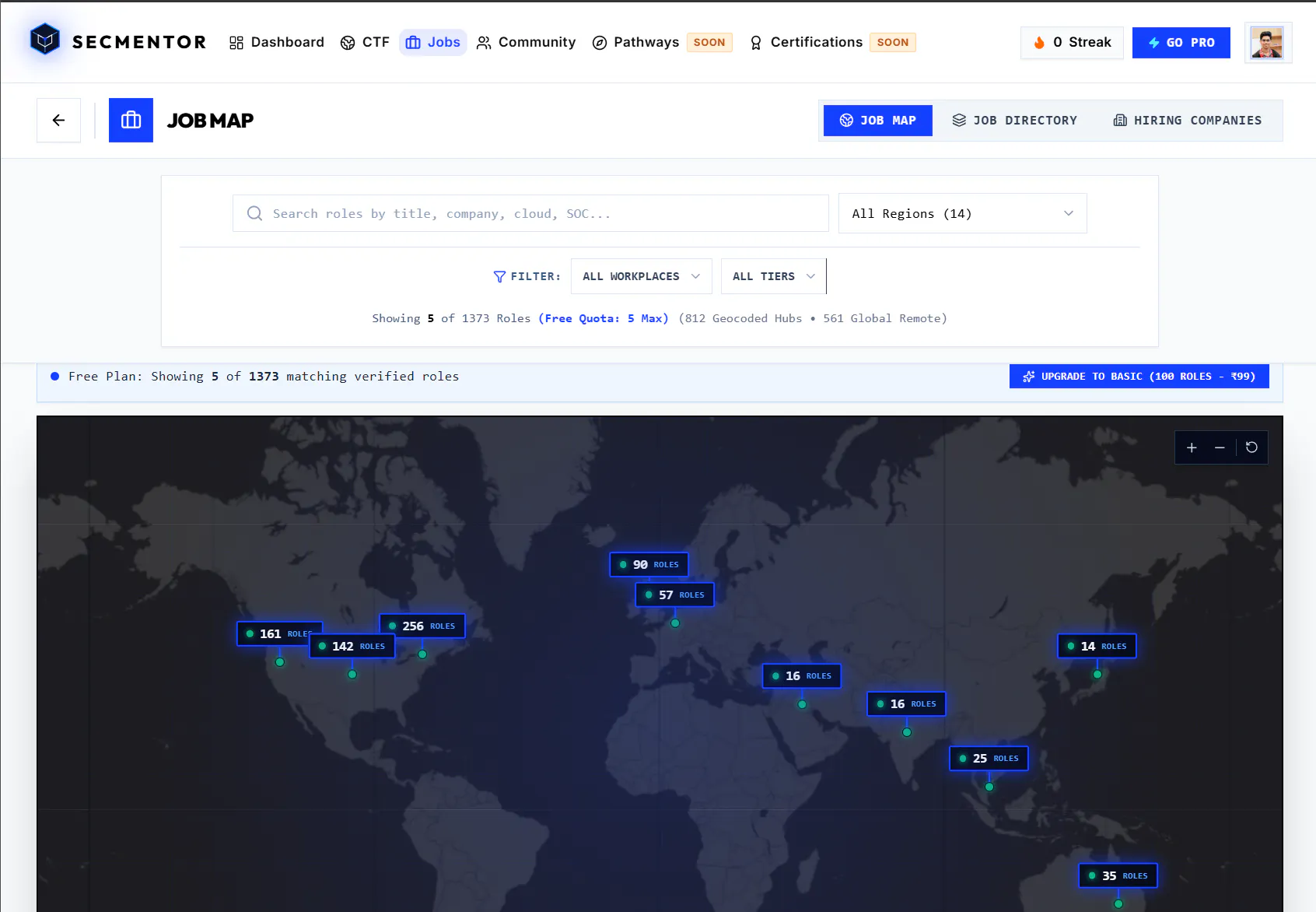Screen dimensions: 1316x912
Task: Click the 561 Global Remote text
Action: tap(885, 318)
